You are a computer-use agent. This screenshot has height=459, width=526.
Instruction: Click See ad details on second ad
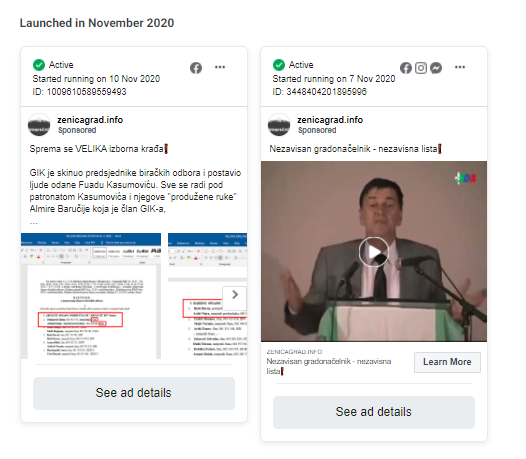374,412
